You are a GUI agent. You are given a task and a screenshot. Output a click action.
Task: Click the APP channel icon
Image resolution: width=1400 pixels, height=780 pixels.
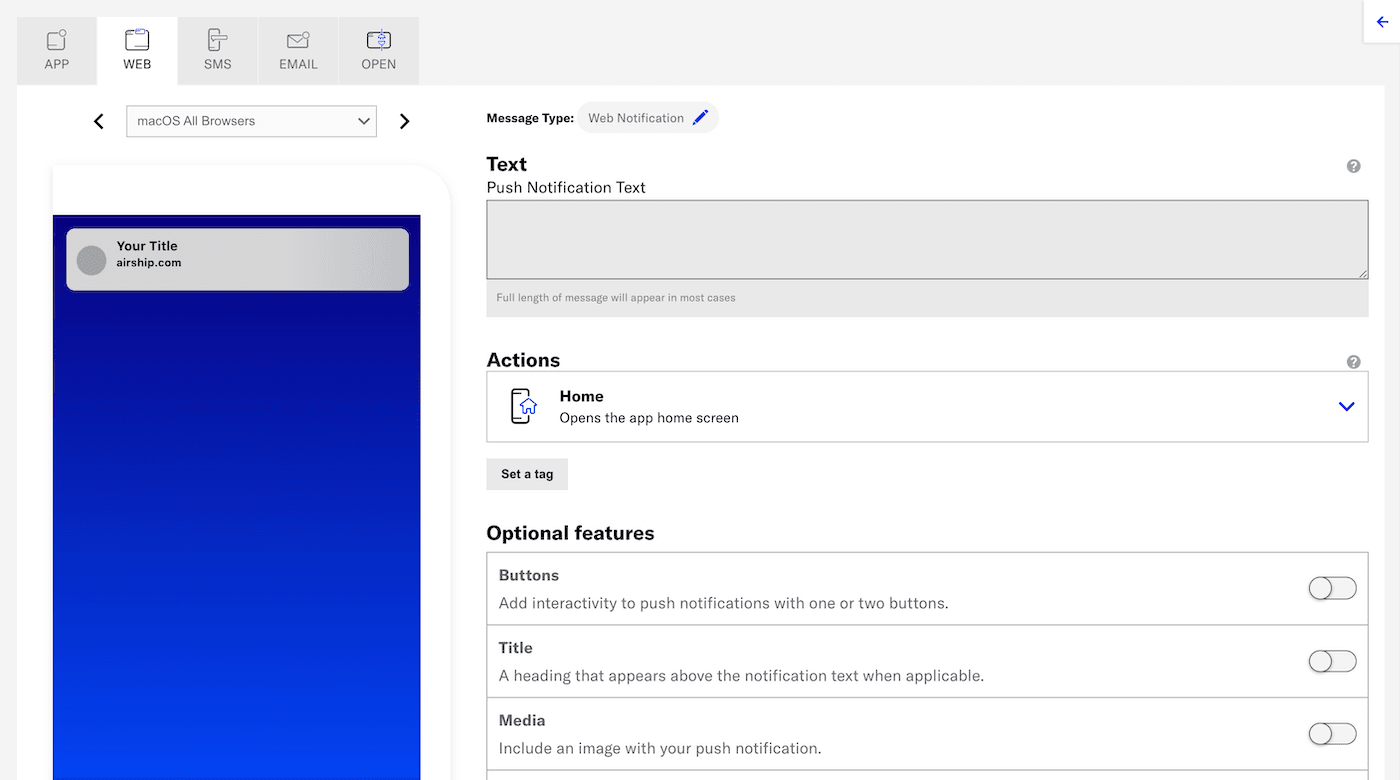tap(57, 40)
